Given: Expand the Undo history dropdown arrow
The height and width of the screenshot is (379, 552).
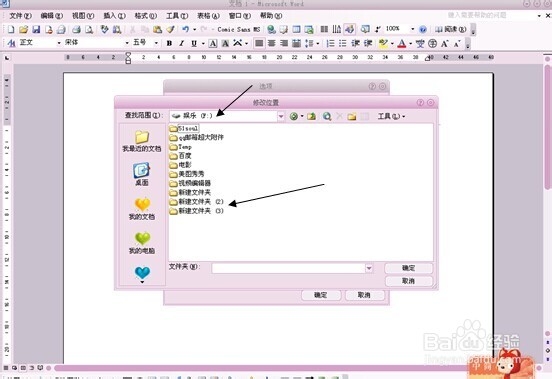Looking at the screenshot, I should click(x=194, y=30).
